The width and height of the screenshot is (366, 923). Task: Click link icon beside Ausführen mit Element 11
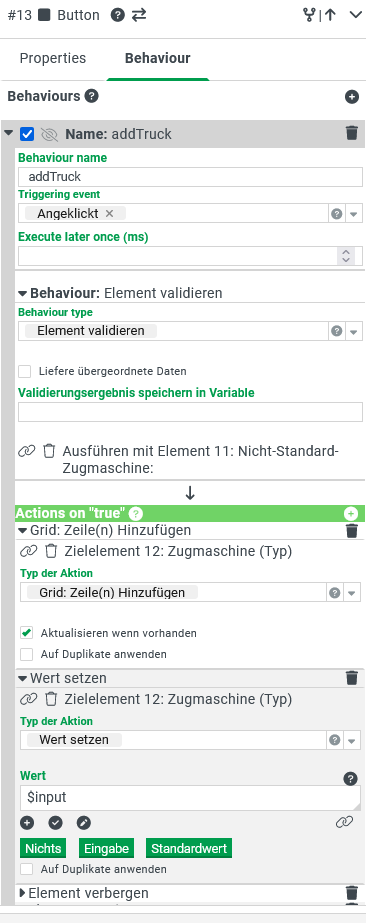click(x=27, y=451)
